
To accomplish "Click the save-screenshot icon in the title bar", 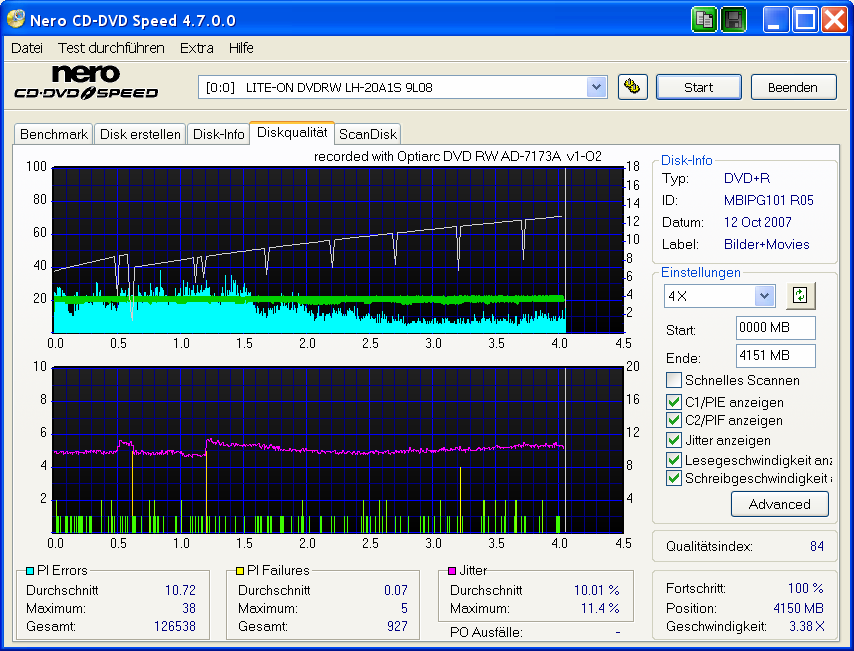I will click(x=733, y=19).
